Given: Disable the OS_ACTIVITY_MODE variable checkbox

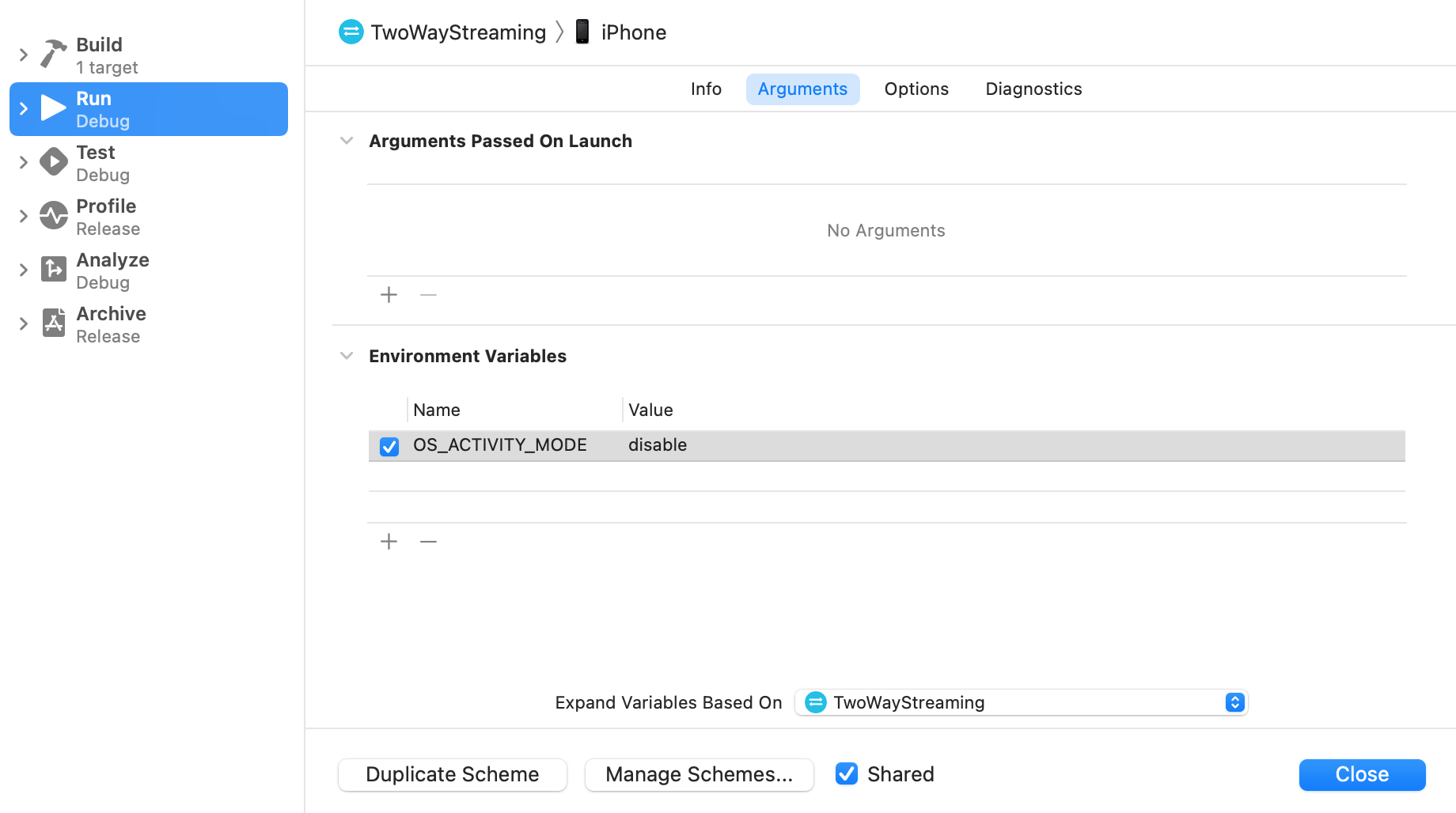Looking at the screenshot, I should coord(389,446).
